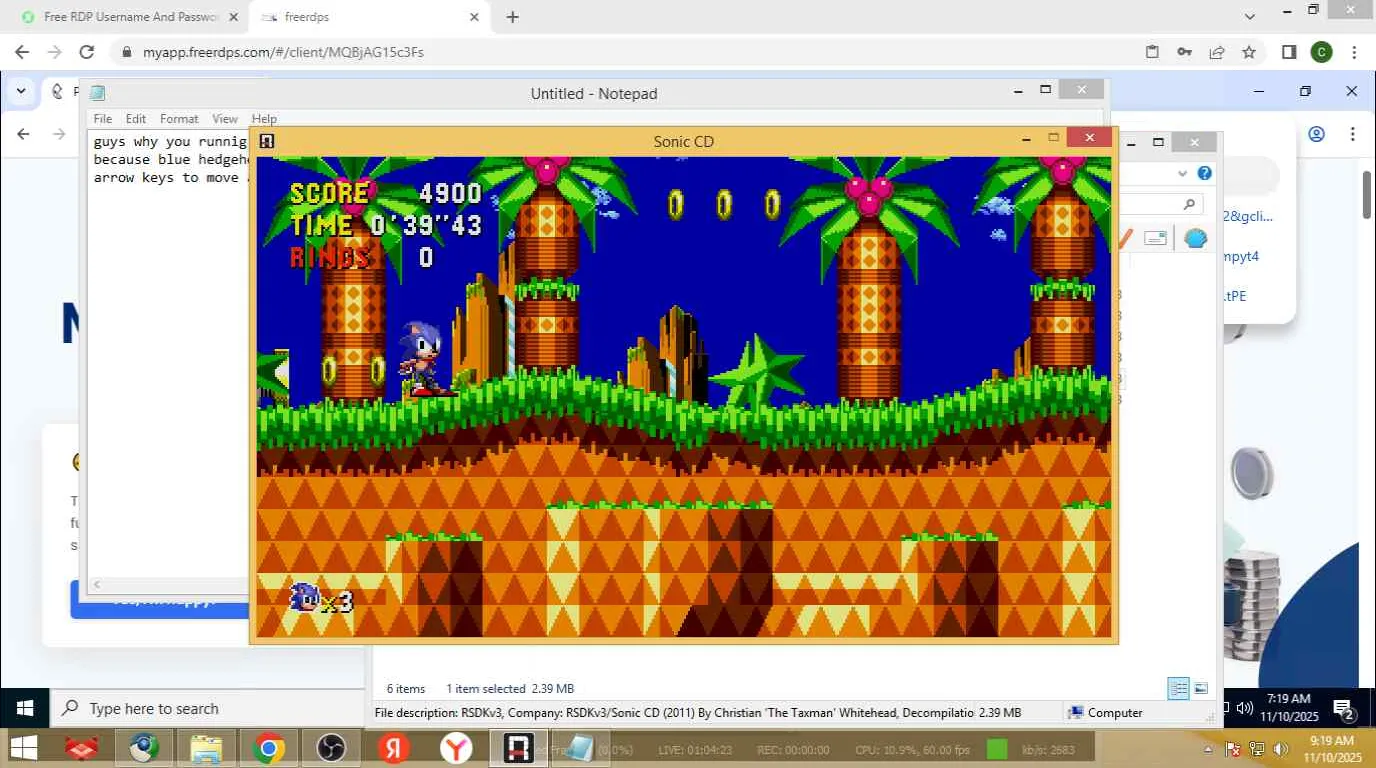Open the Help menu in Notepad

tap(264, 118)
